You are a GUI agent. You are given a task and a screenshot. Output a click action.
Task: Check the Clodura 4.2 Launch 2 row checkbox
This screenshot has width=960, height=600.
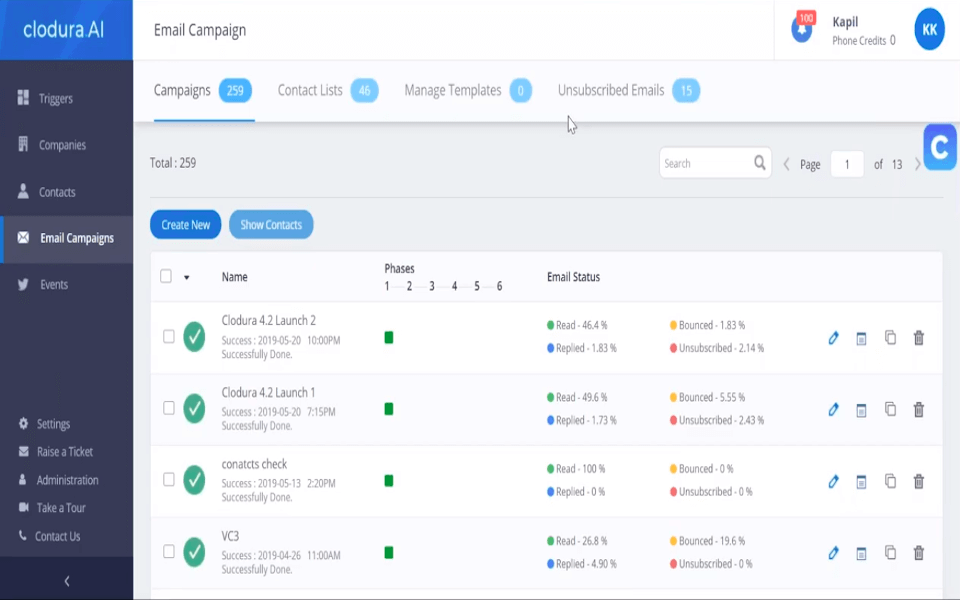click(168, 337)
